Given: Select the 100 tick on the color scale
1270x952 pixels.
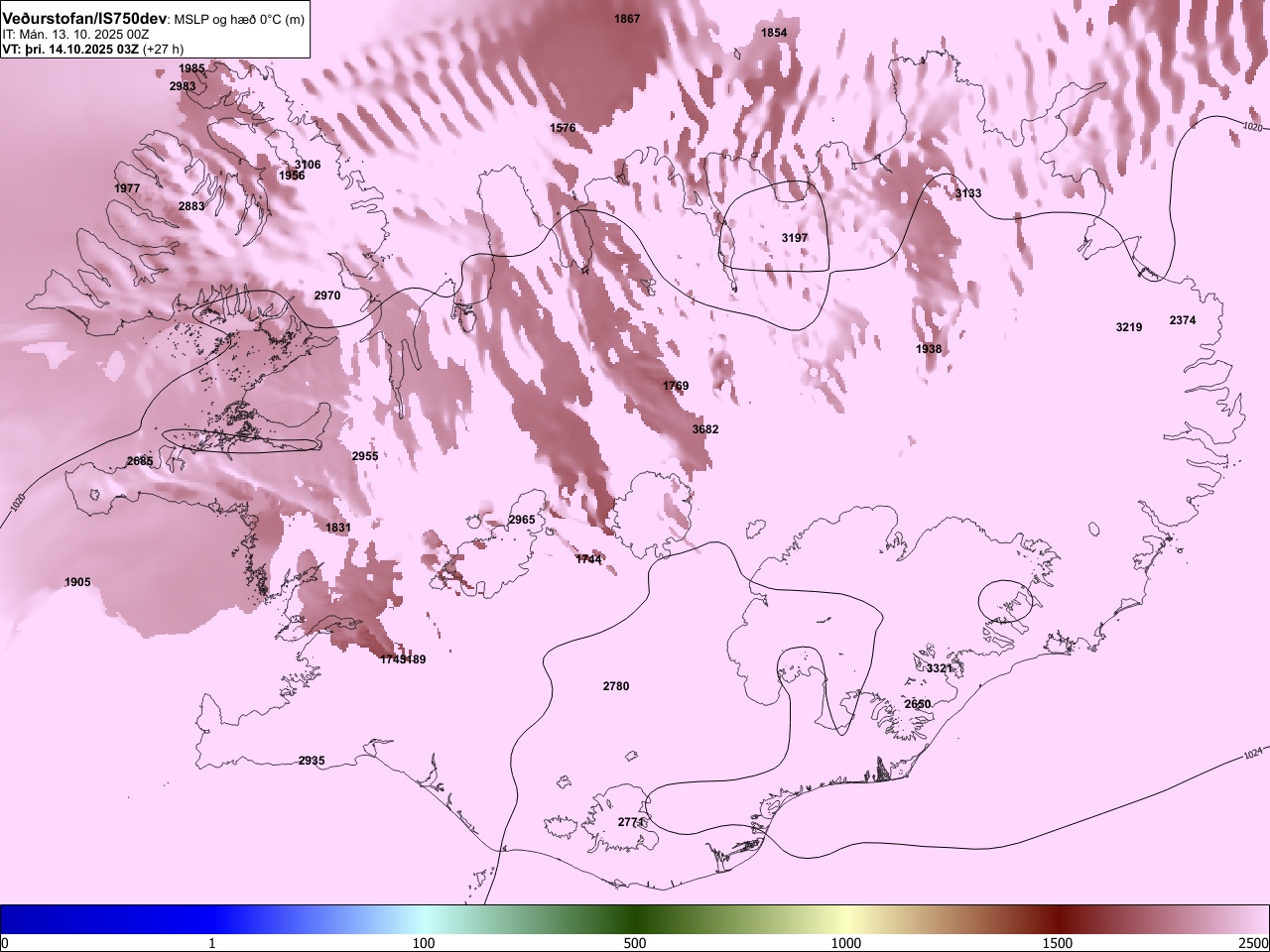Looking at the screenshot, I should pyautogui.click(x=424, y=942).
